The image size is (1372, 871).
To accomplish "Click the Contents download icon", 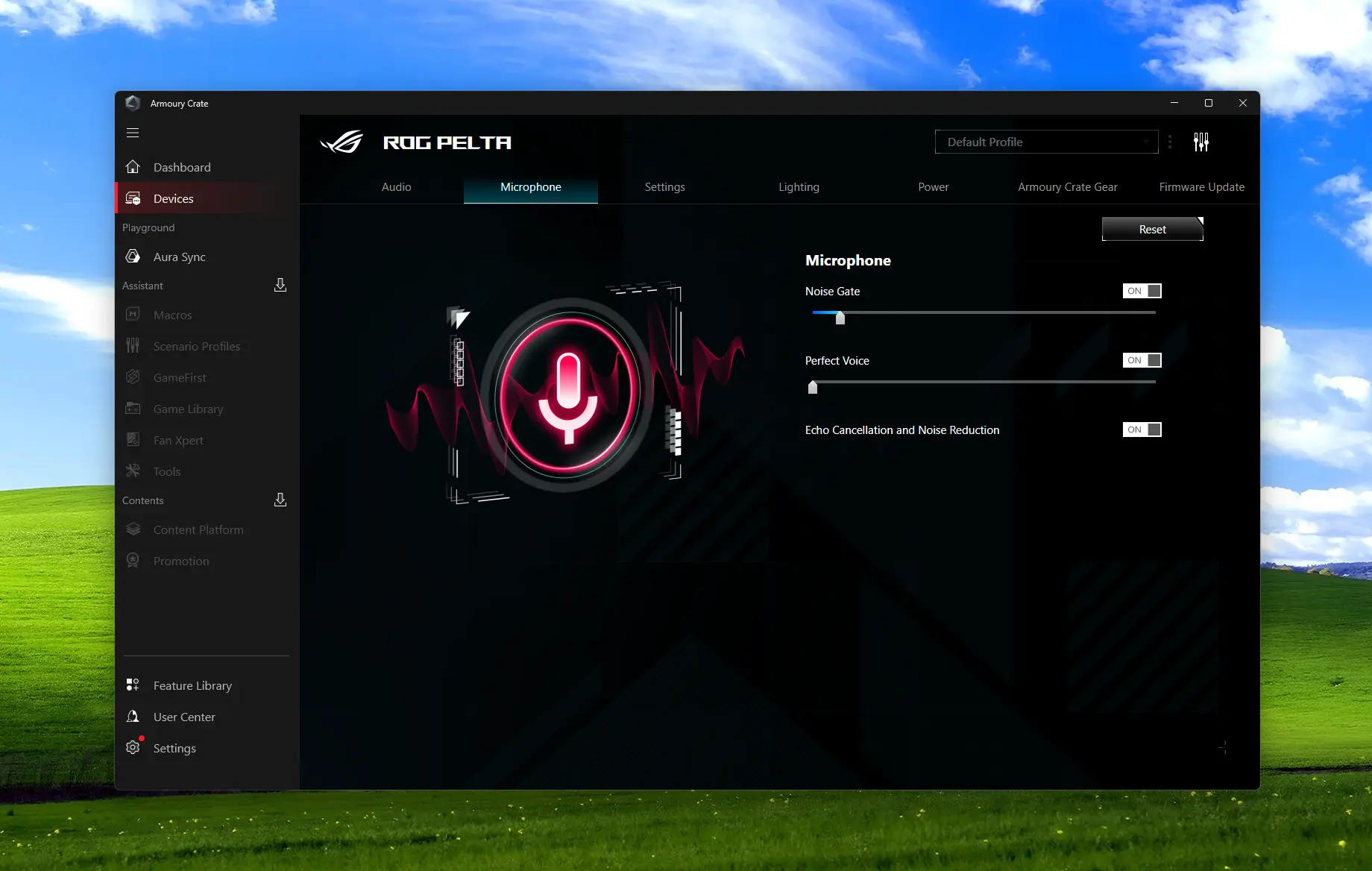I will tap(280, 500).
